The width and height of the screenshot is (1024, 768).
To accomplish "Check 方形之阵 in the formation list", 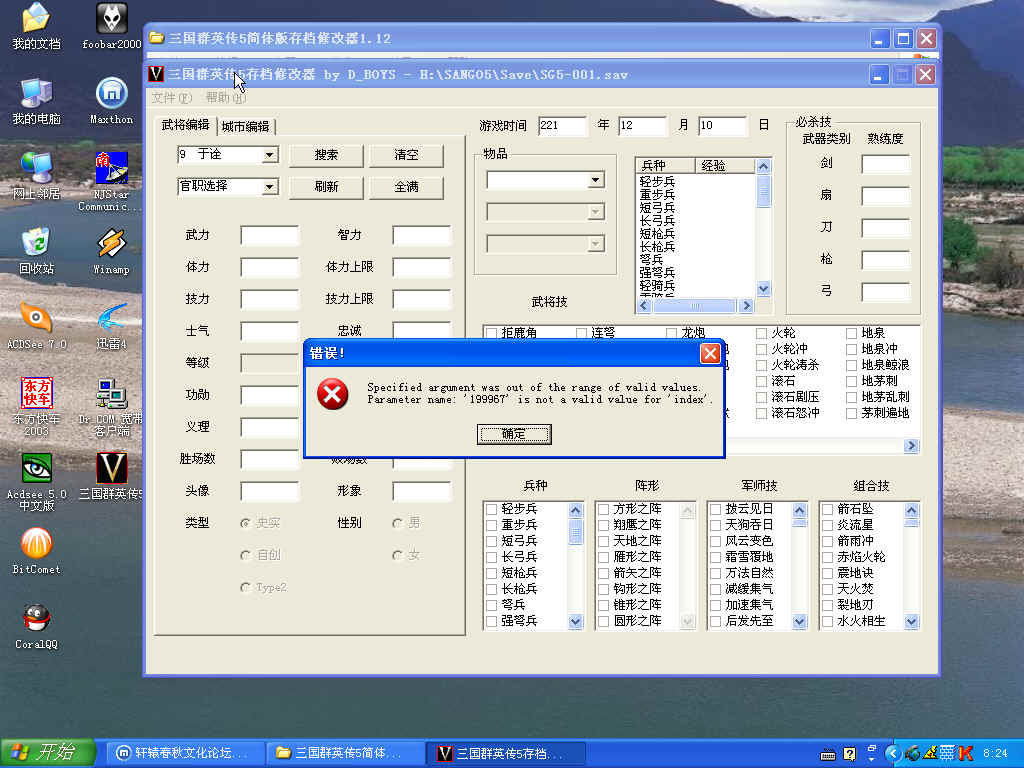I will 604,509.
